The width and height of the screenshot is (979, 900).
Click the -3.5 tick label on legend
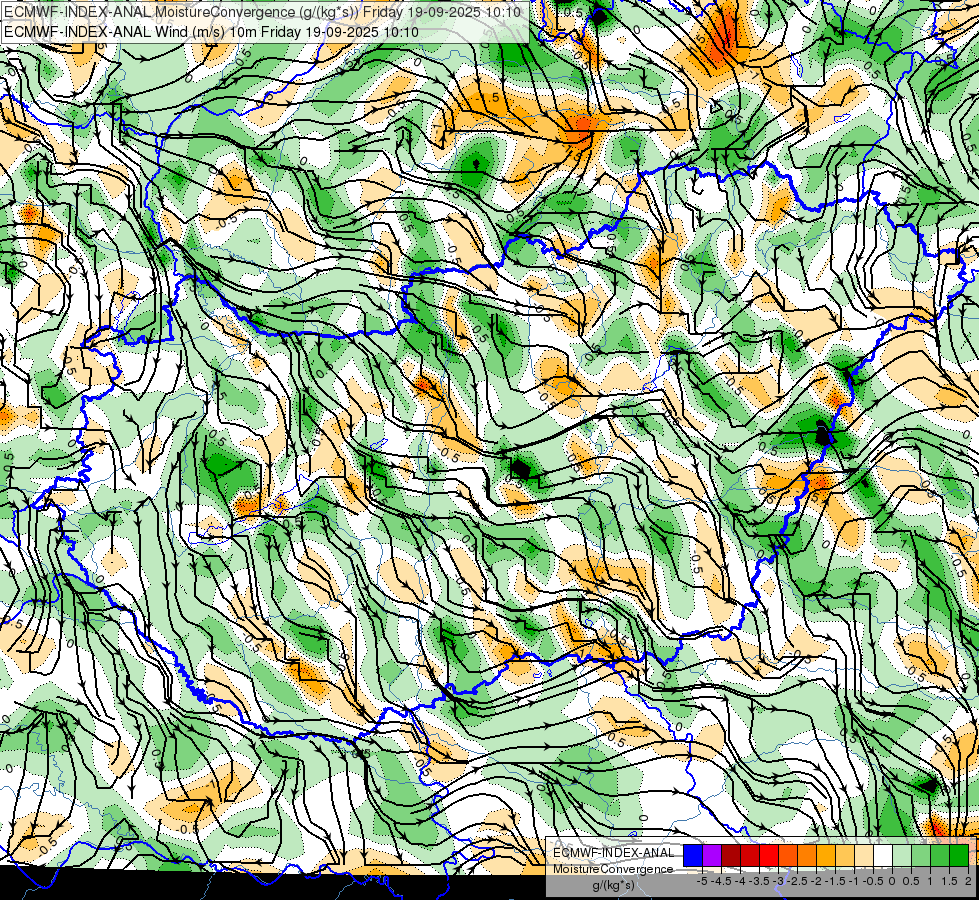pyautogui.click(x=760, y=881)
